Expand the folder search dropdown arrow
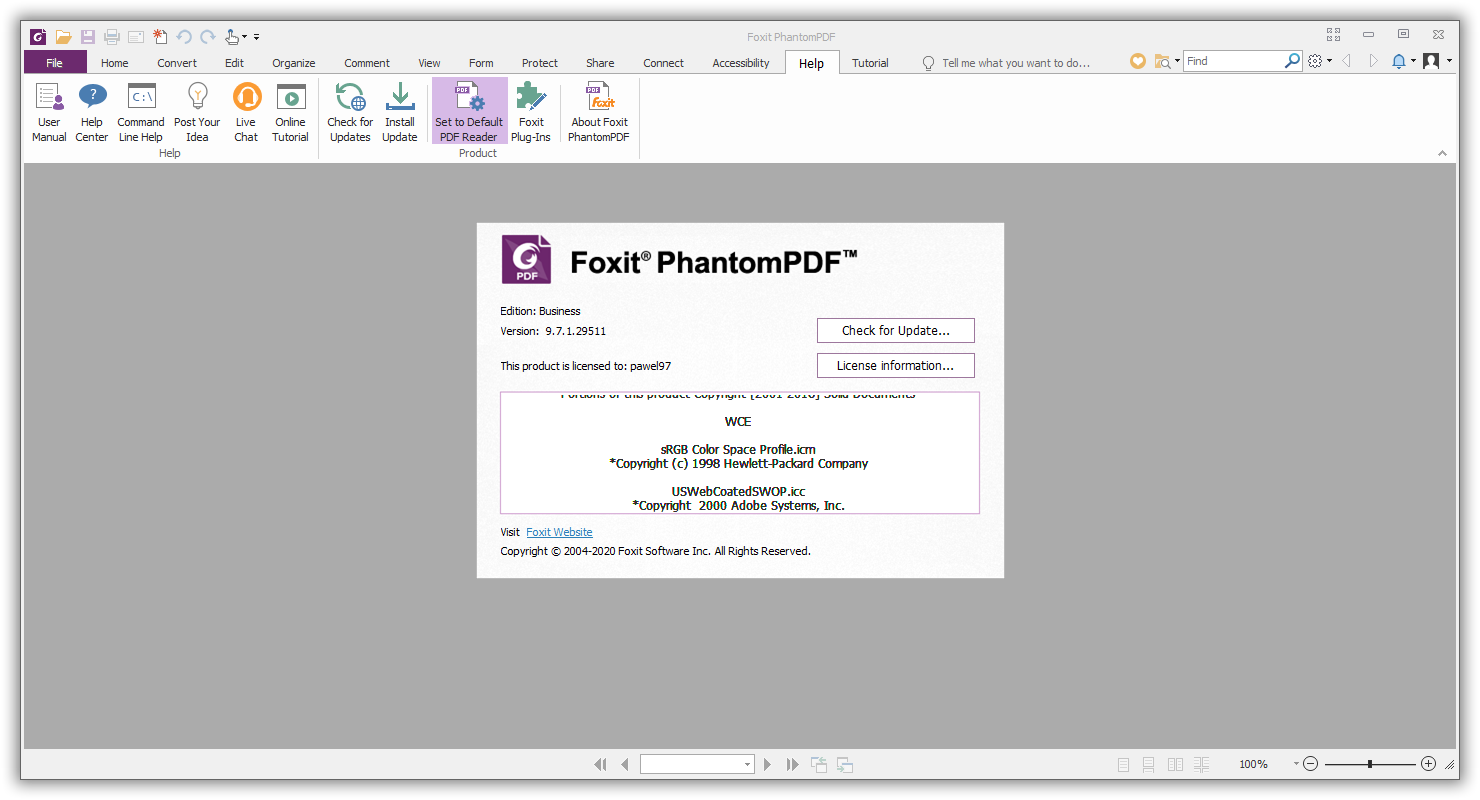This screenshot has width=1480, height=800. click(1177, 61)
